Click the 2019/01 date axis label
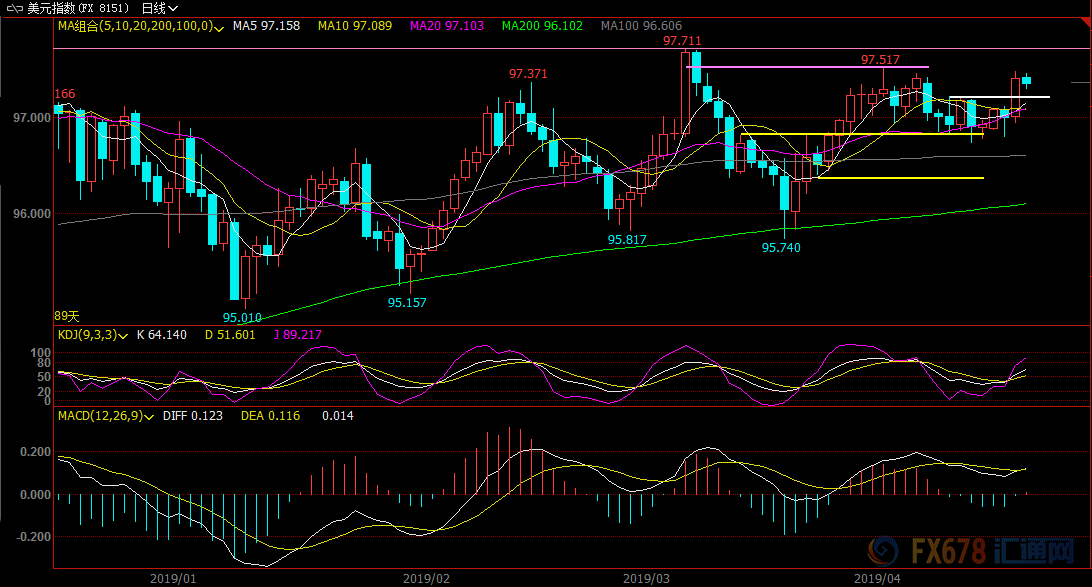 (173, 579)
